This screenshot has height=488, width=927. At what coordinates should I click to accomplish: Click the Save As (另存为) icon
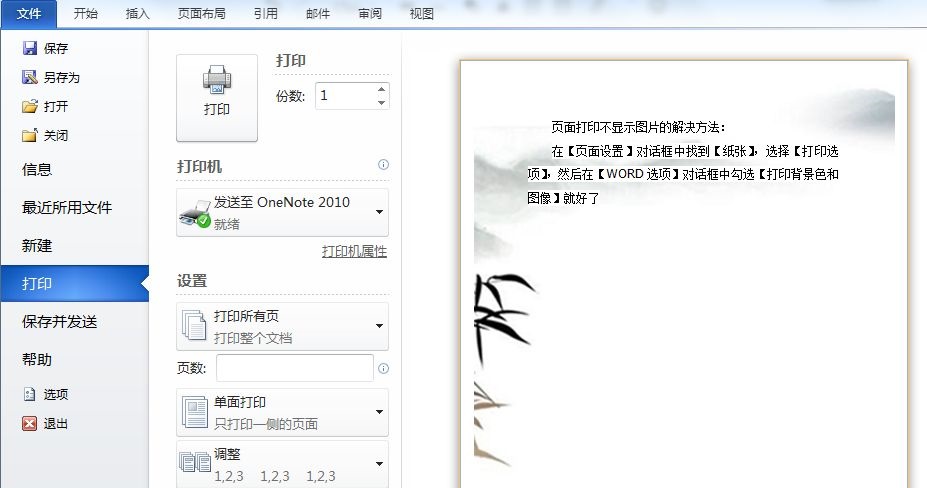(x=30, y=77)
